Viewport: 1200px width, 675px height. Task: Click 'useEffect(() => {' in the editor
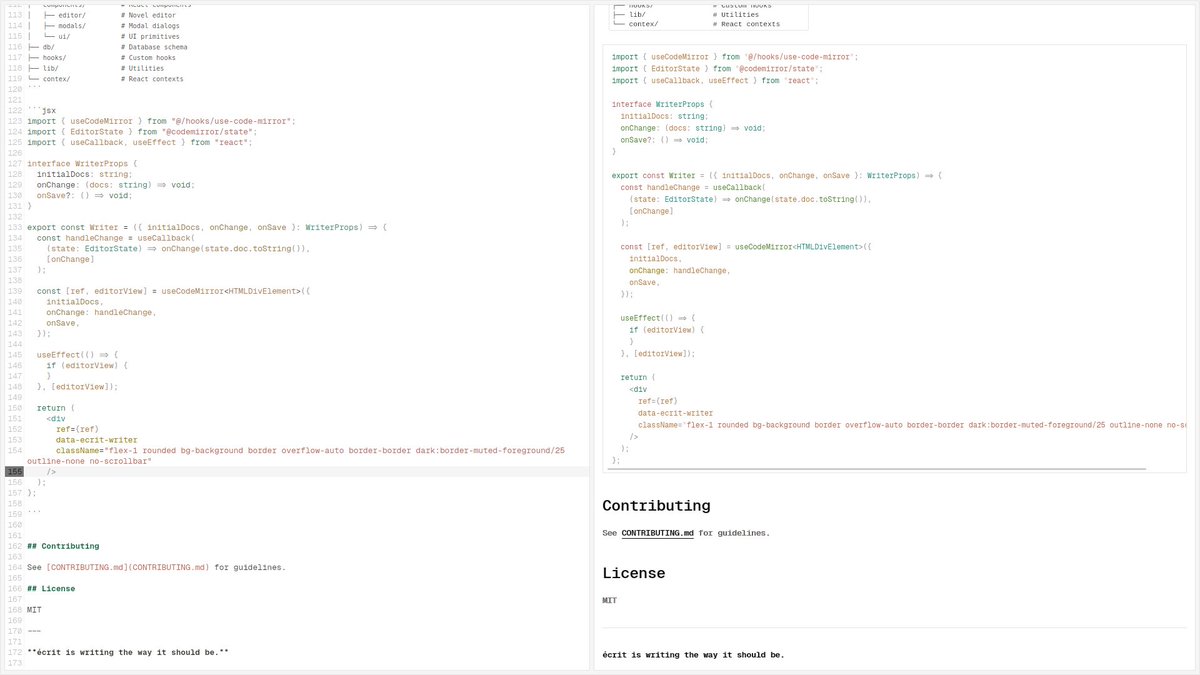[77, 354]
